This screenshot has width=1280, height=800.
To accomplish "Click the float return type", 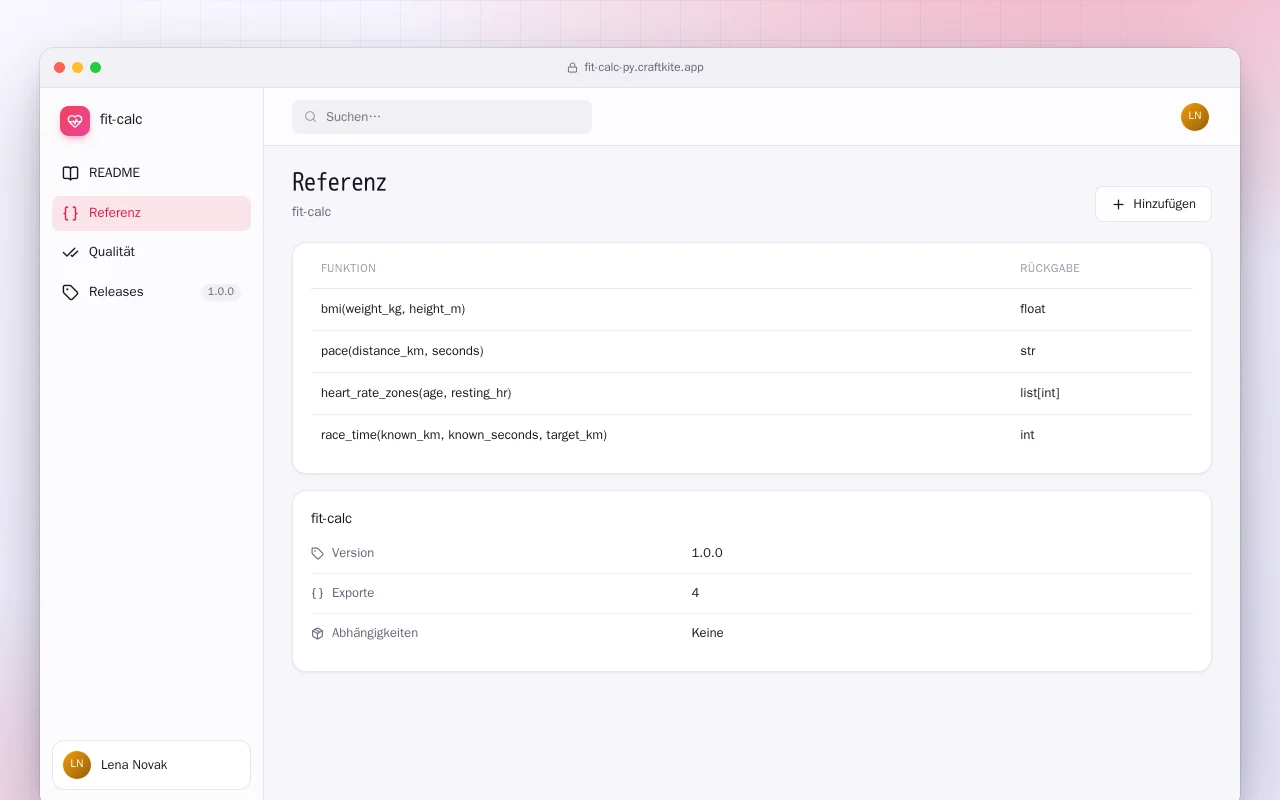I will [1032, 310].
